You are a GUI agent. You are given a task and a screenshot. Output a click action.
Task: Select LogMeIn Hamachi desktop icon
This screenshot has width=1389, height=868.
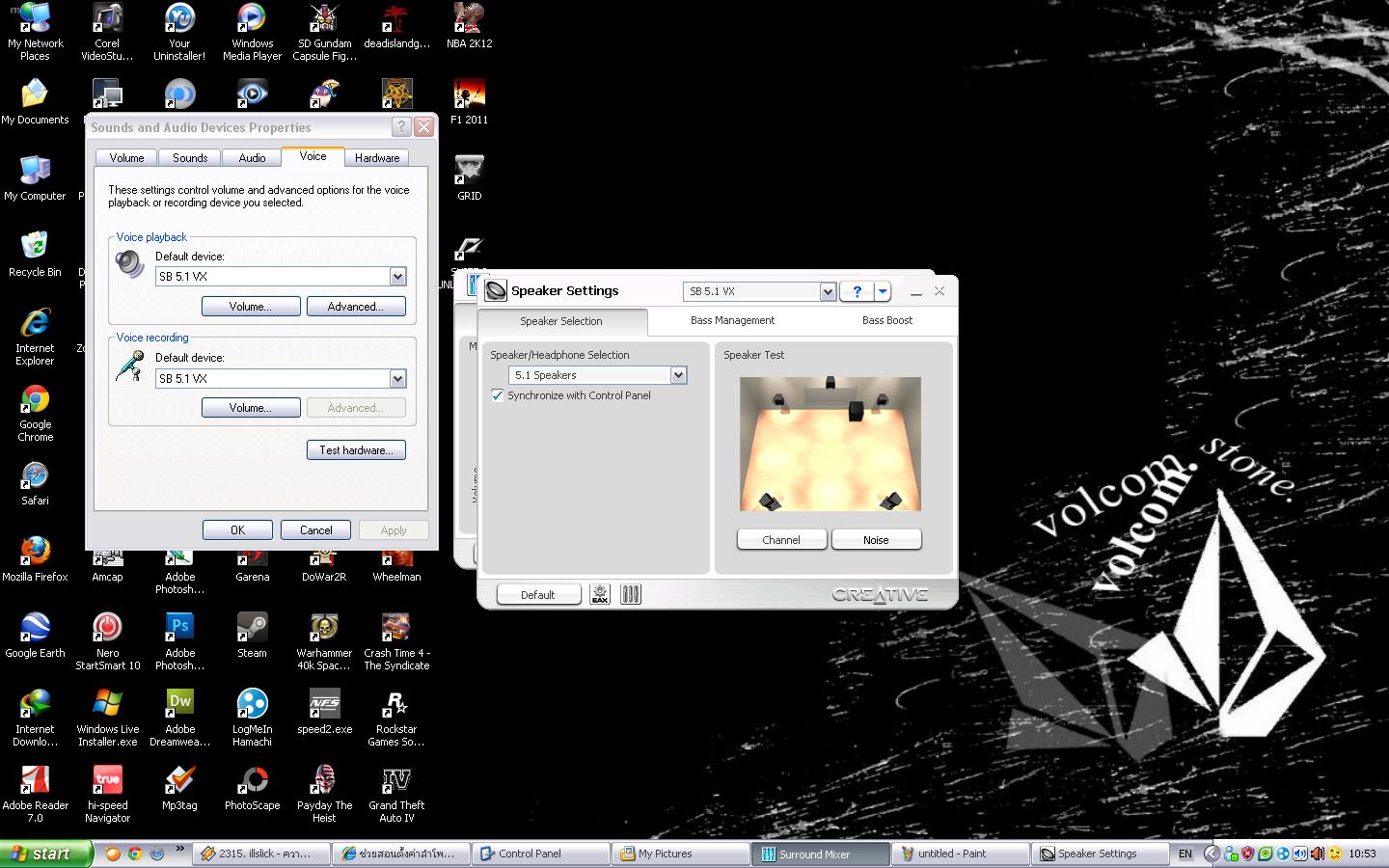click(253, 718)
